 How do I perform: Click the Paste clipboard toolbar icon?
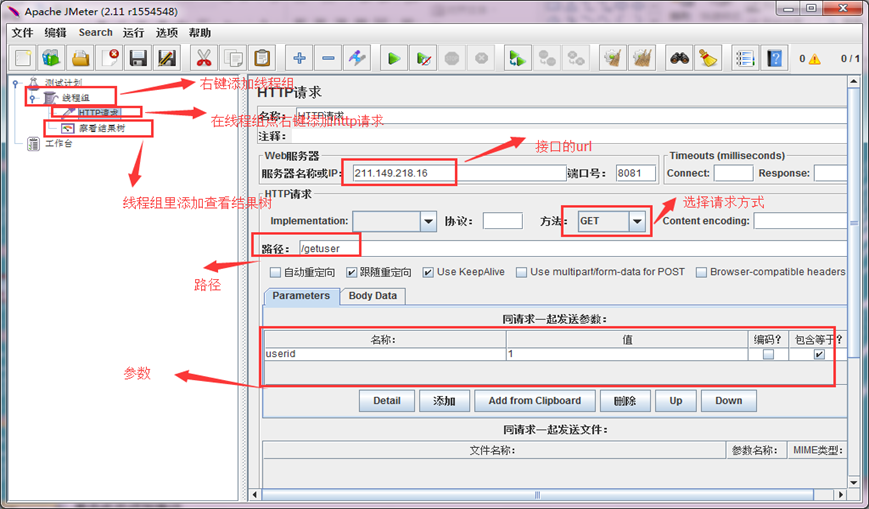click(x=262, y=58)
